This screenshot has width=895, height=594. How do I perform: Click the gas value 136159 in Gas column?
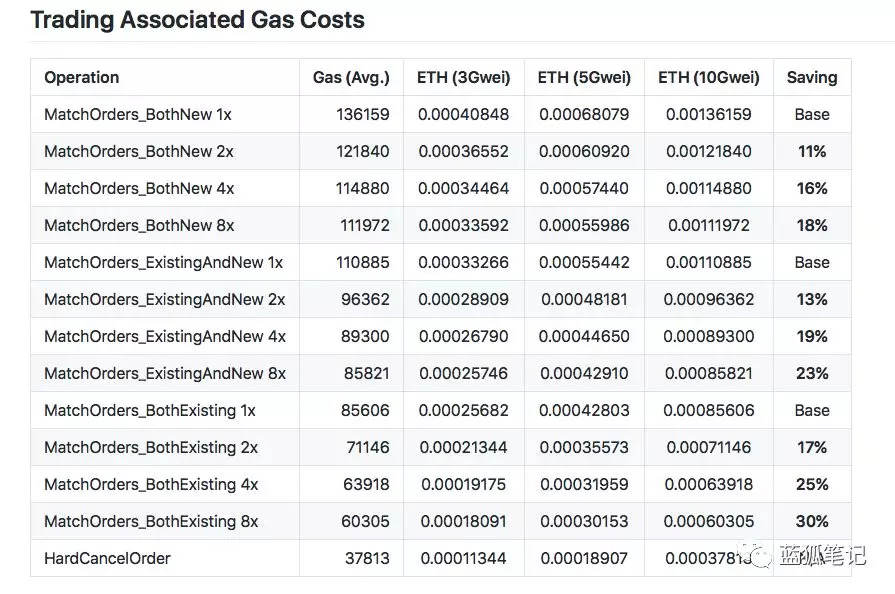(x=364, y=114)
